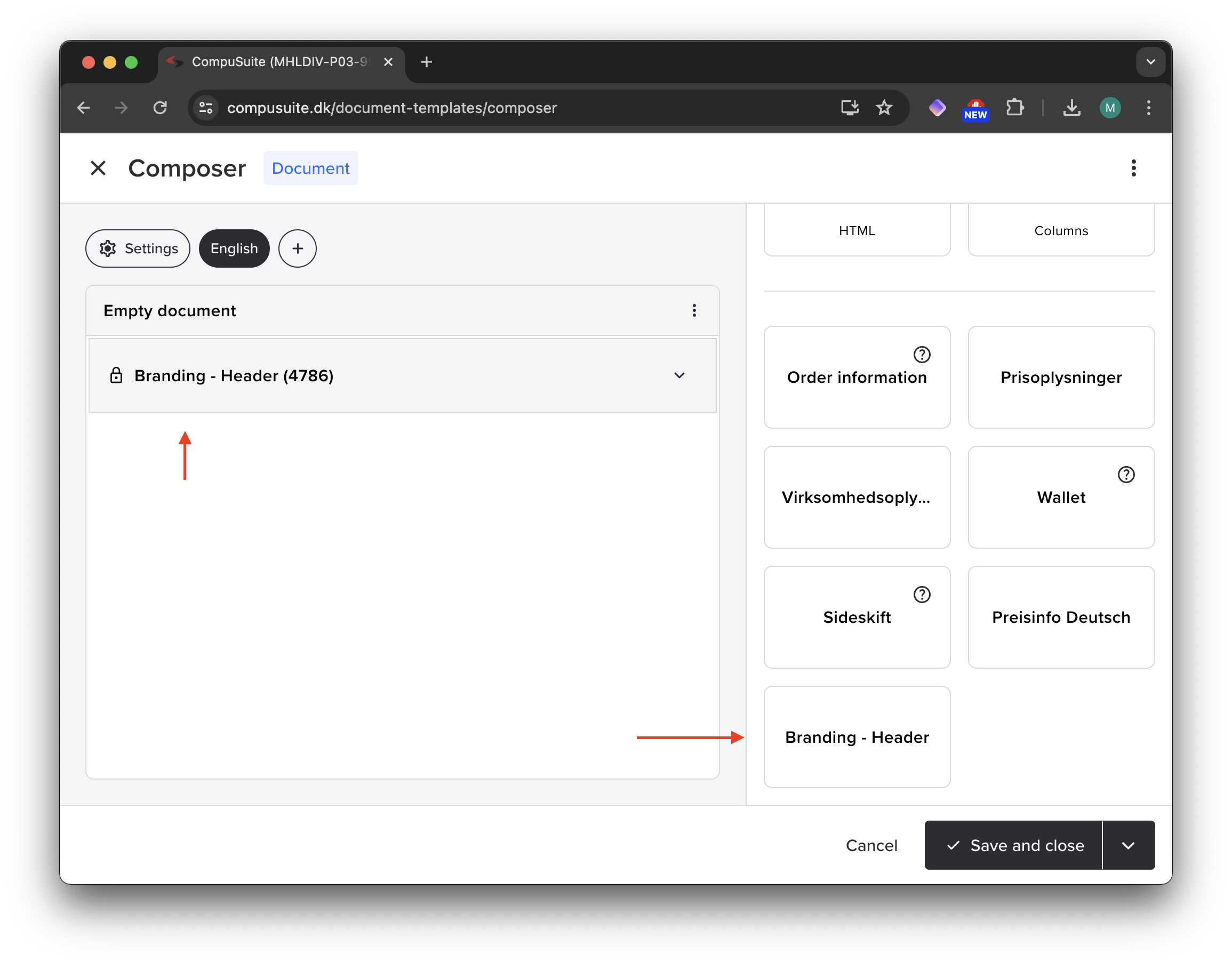Expand Branding - Header (4786) chevron

point(679,376)
